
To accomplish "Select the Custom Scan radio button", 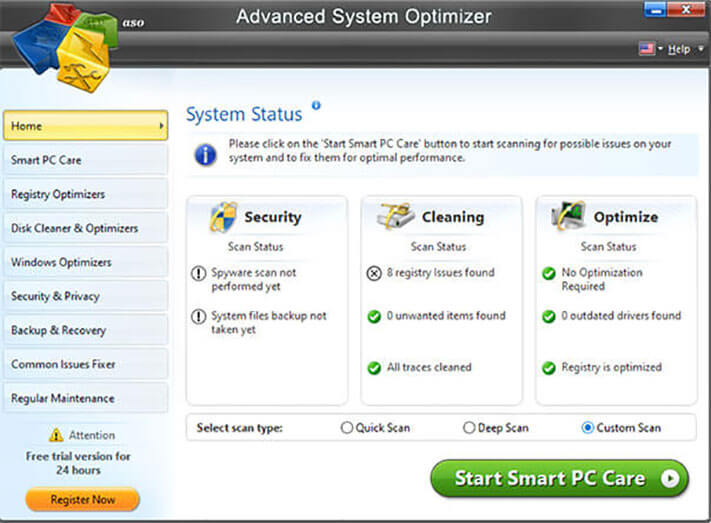I will coord(587,427).
